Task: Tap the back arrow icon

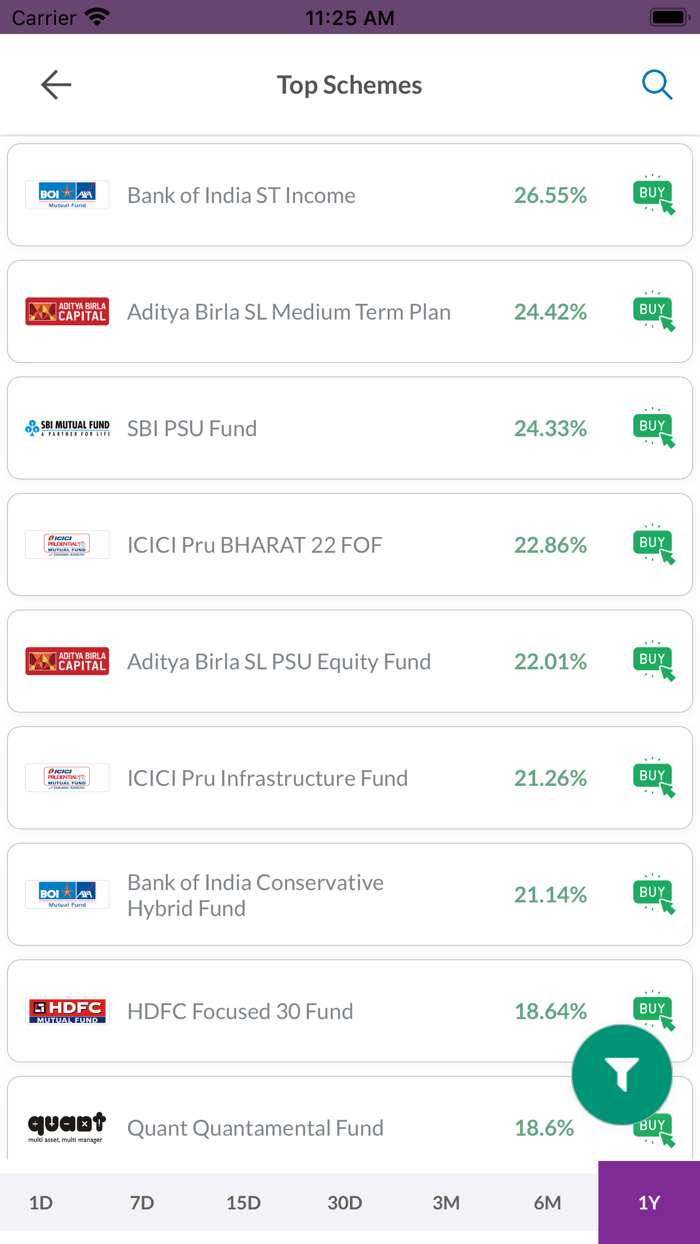Action: click(x=56, y=85)
